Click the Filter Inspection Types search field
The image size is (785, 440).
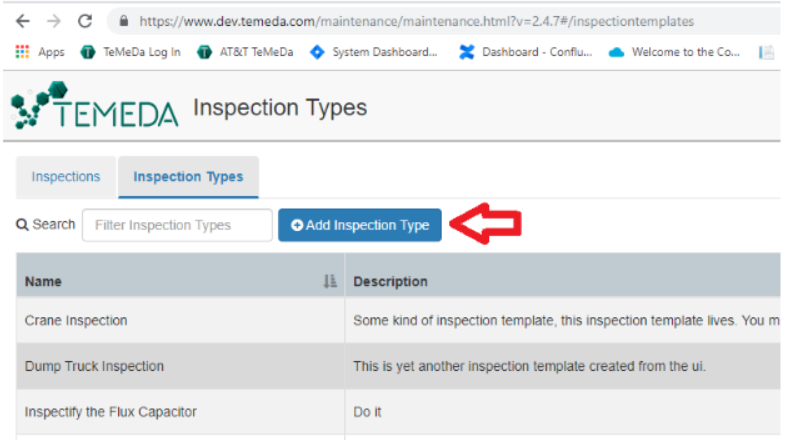pos(177,225)
